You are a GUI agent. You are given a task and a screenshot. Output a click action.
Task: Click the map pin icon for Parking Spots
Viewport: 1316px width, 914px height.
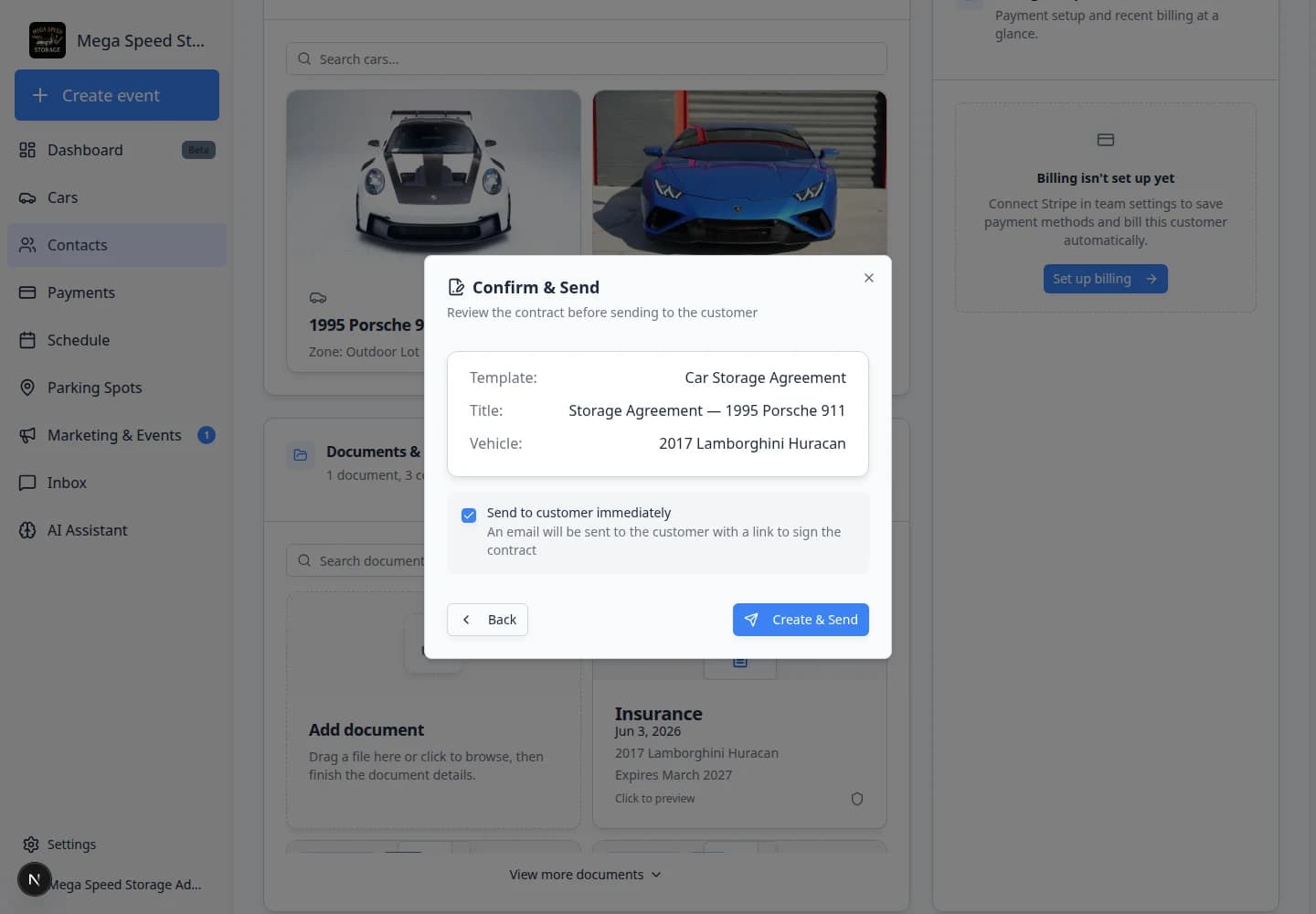point(27,388)
